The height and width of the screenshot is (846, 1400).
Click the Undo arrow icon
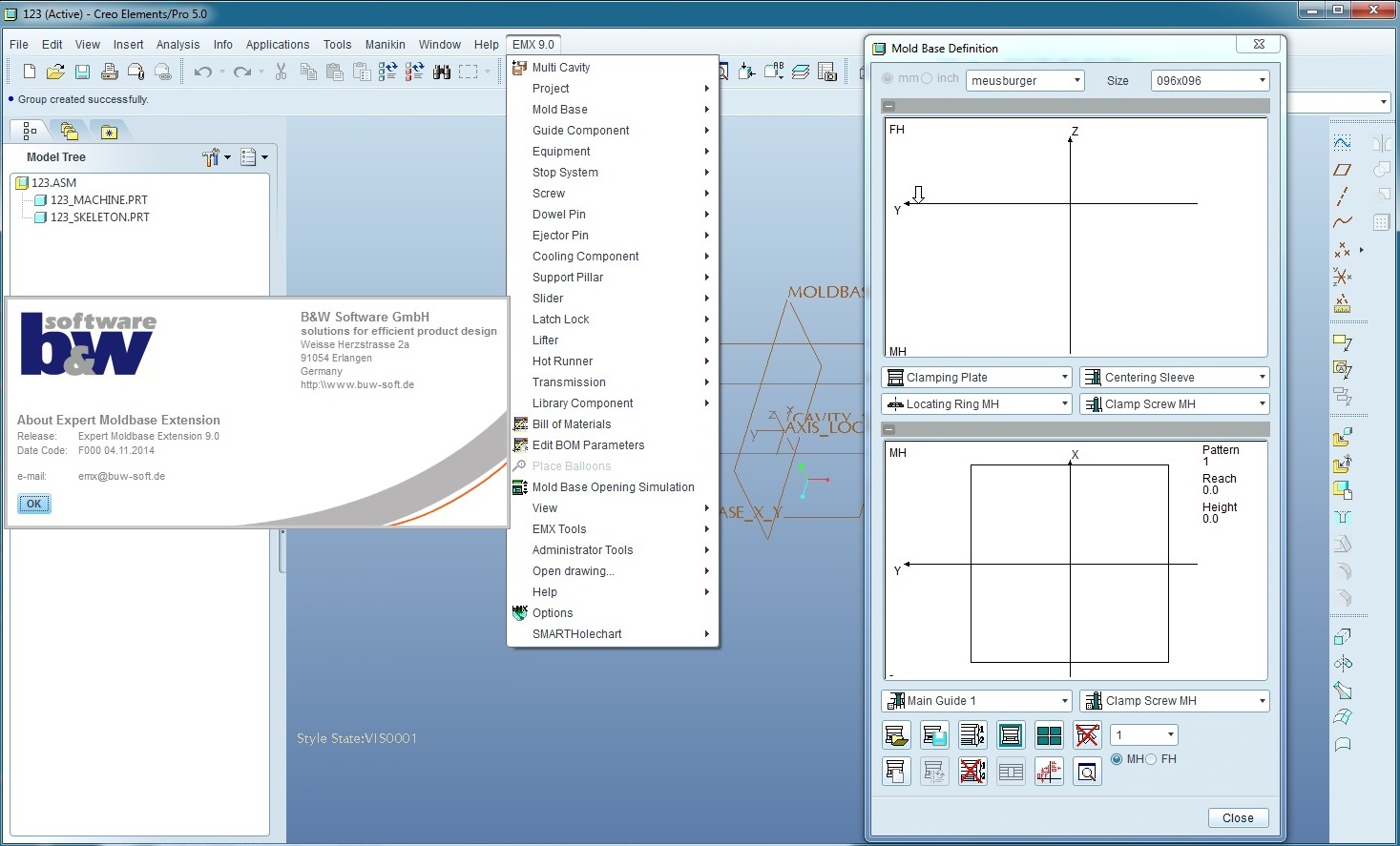pos(202,72)
